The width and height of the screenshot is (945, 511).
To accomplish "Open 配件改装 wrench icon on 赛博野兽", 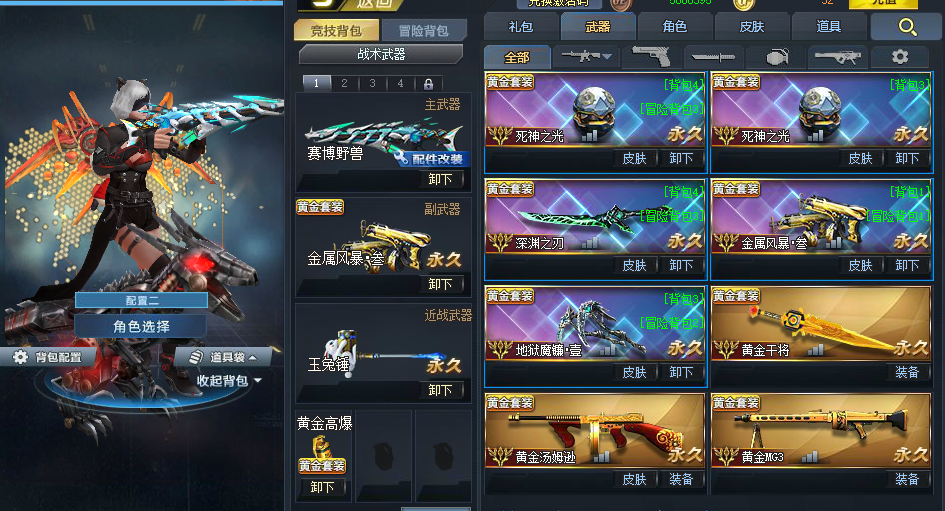I will pos(402,159).
